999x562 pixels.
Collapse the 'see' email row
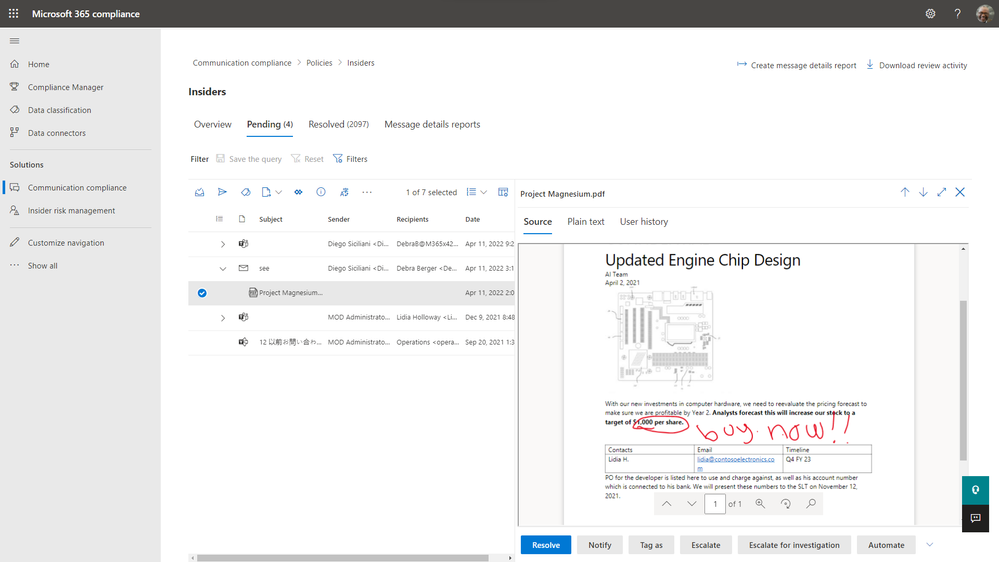coord(223,269)
